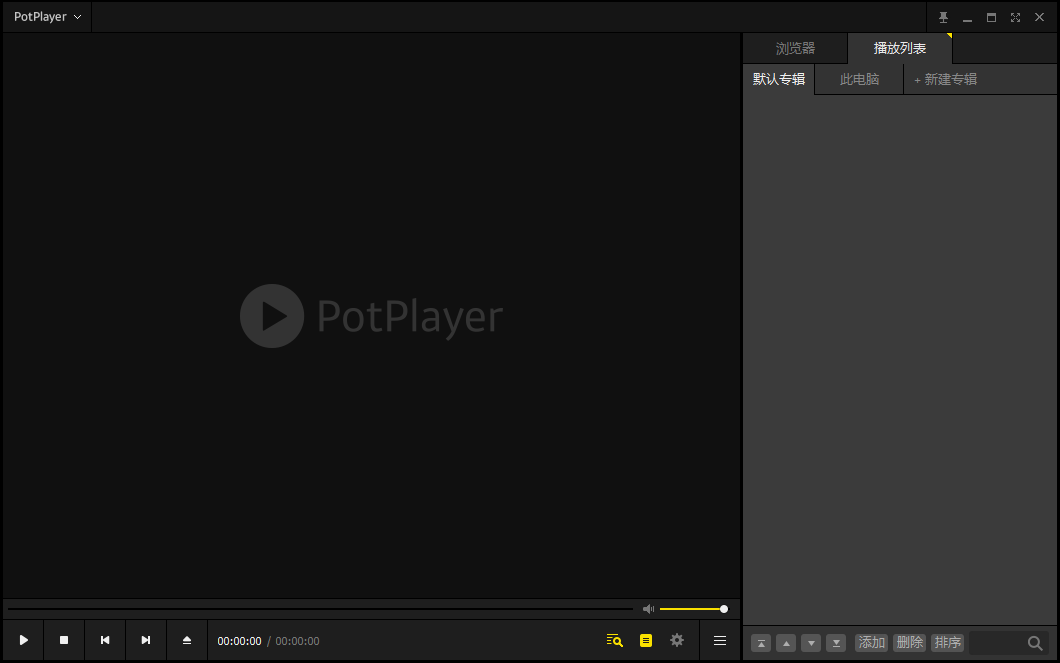Click the Eject/Open media icon
Screen dimensions: 1060x663
186,640
